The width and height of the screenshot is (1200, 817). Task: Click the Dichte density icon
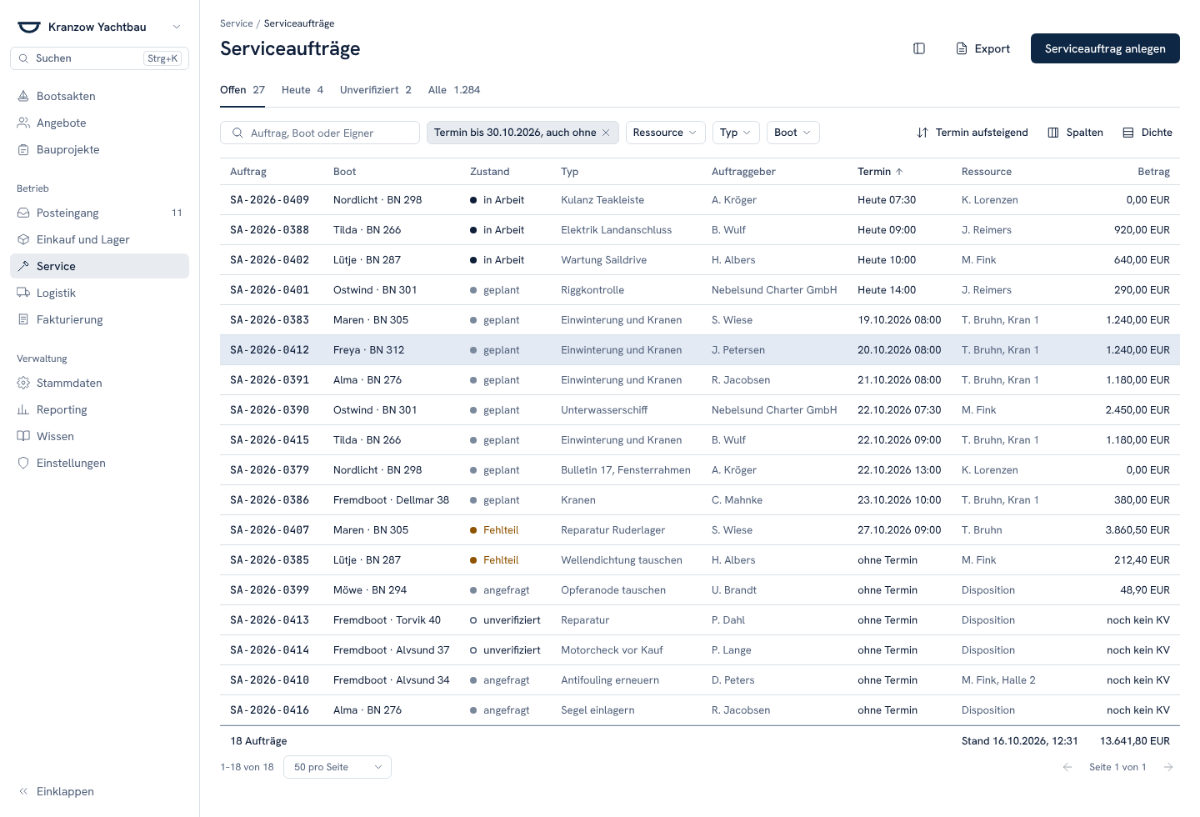(1128, 133)
